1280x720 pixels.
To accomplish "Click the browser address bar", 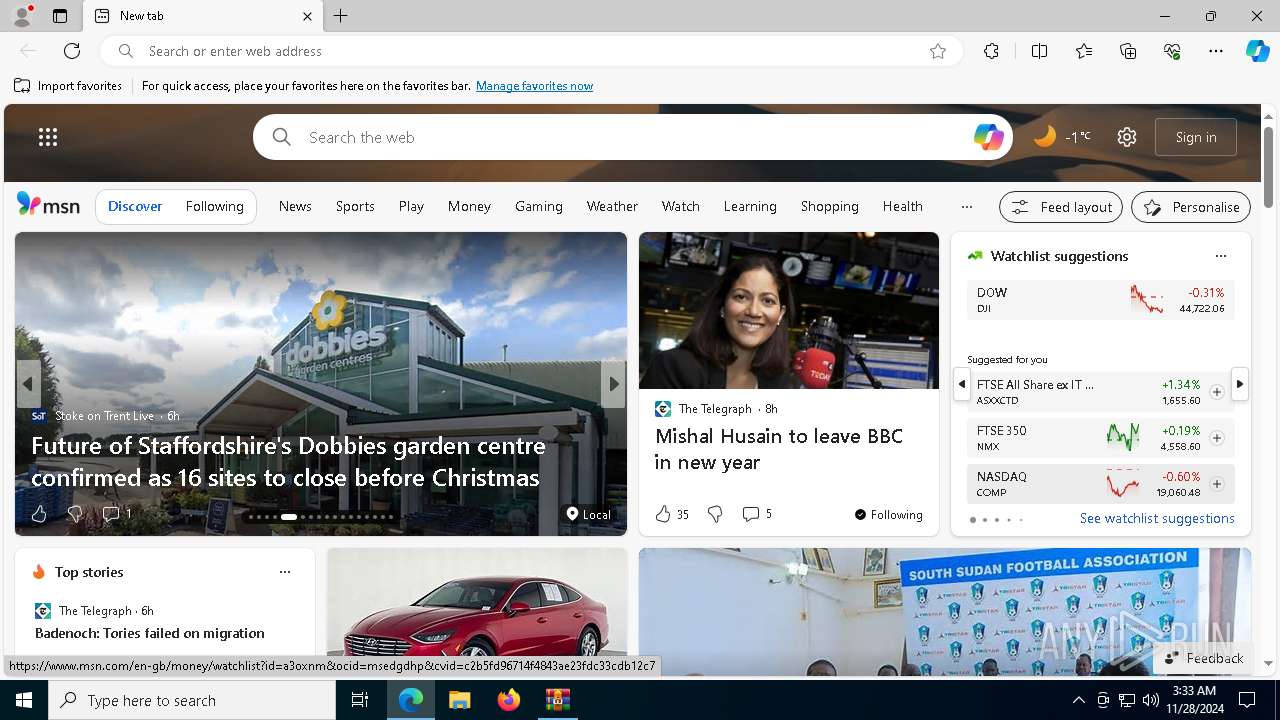I will [x=530, y=51].
